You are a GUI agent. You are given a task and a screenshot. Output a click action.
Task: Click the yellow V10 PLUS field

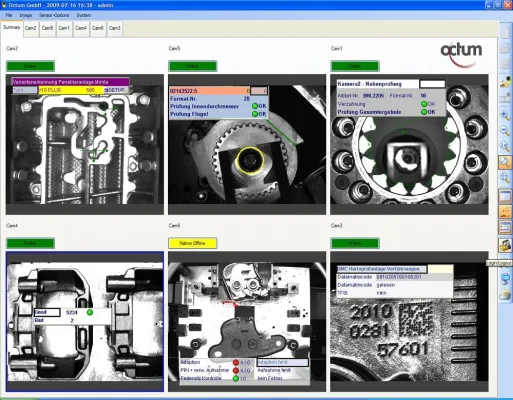pyautogui.click(x=71, y=90)
